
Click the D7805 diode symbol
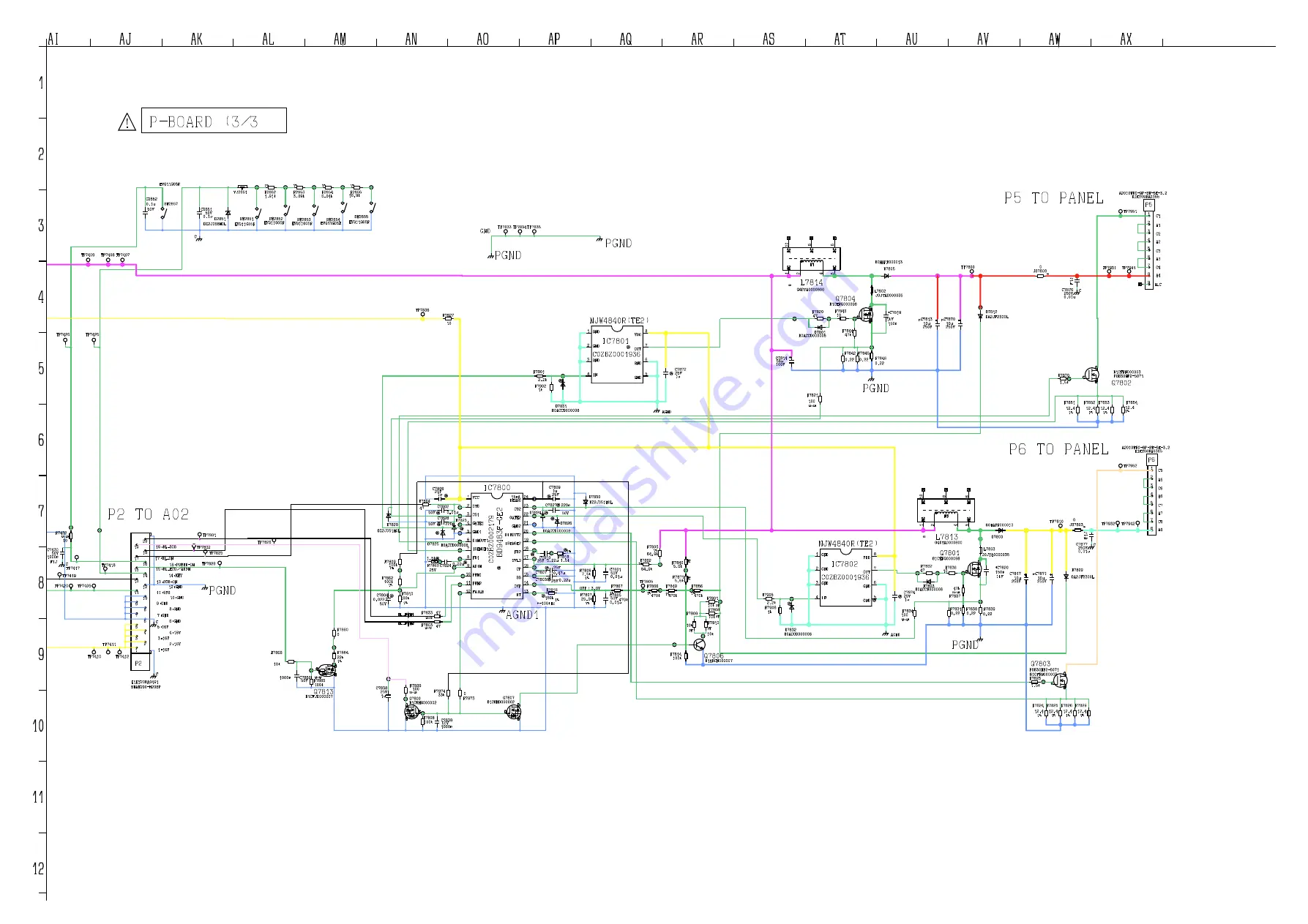click(x=886, y=276)
